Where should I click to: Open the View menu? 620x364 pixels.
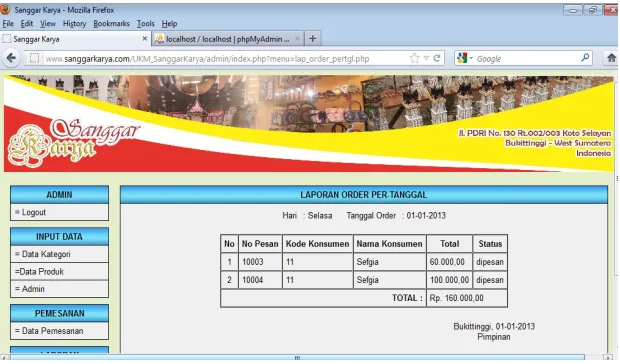pos(48,24)
